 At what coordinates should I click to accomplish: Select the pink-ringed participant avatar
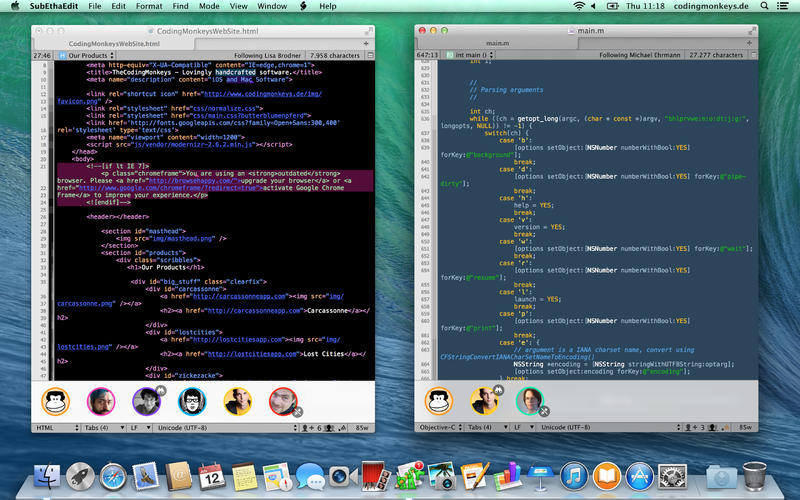(x=100, y=401)
